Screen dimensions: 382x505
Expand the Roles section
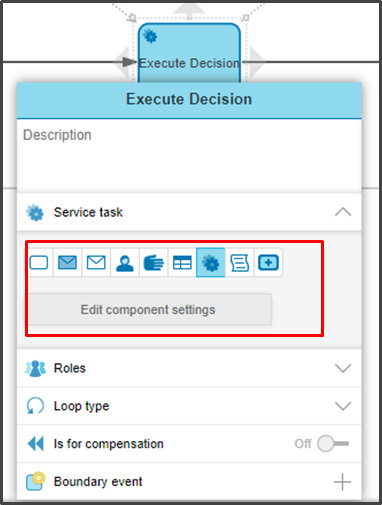(x=343, y=368)
